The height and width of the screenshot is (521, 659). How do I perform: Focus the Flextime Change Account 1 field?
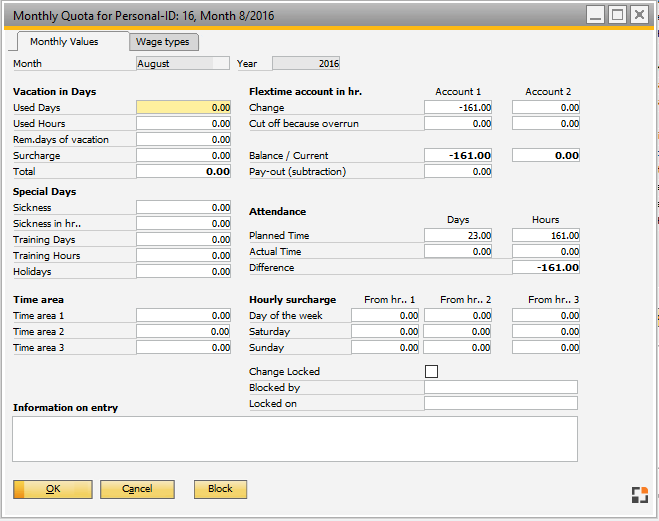459,108
